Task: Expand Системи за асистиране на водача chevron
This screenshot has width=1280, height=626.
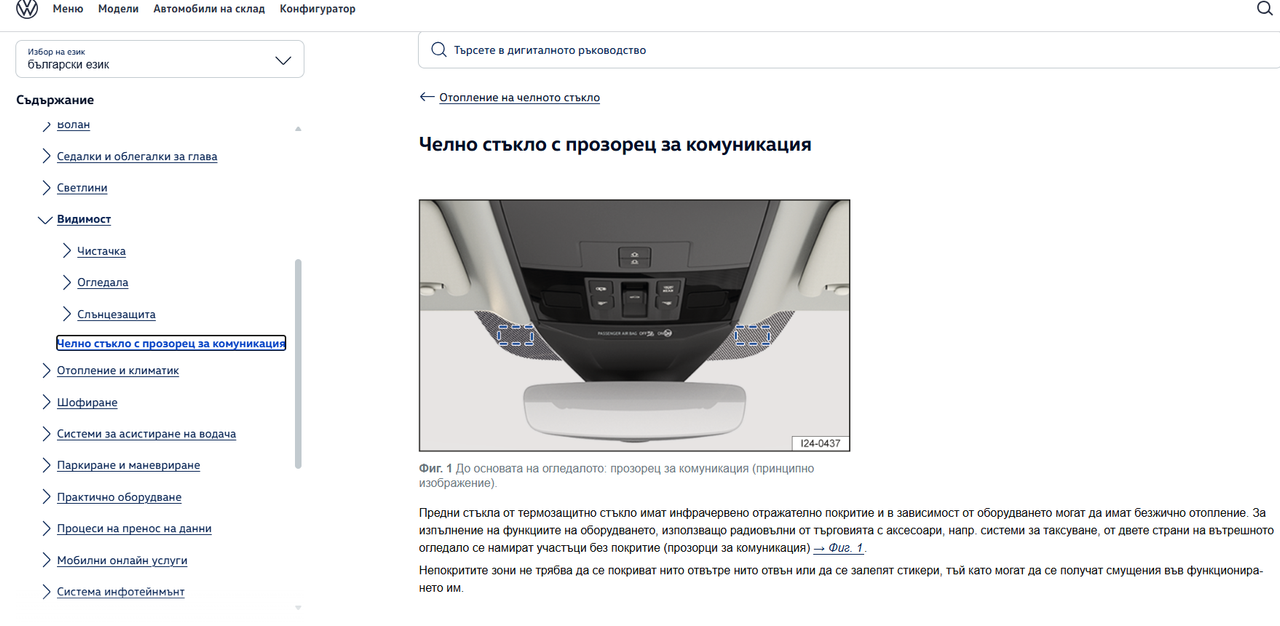Action: click(45, 434)
